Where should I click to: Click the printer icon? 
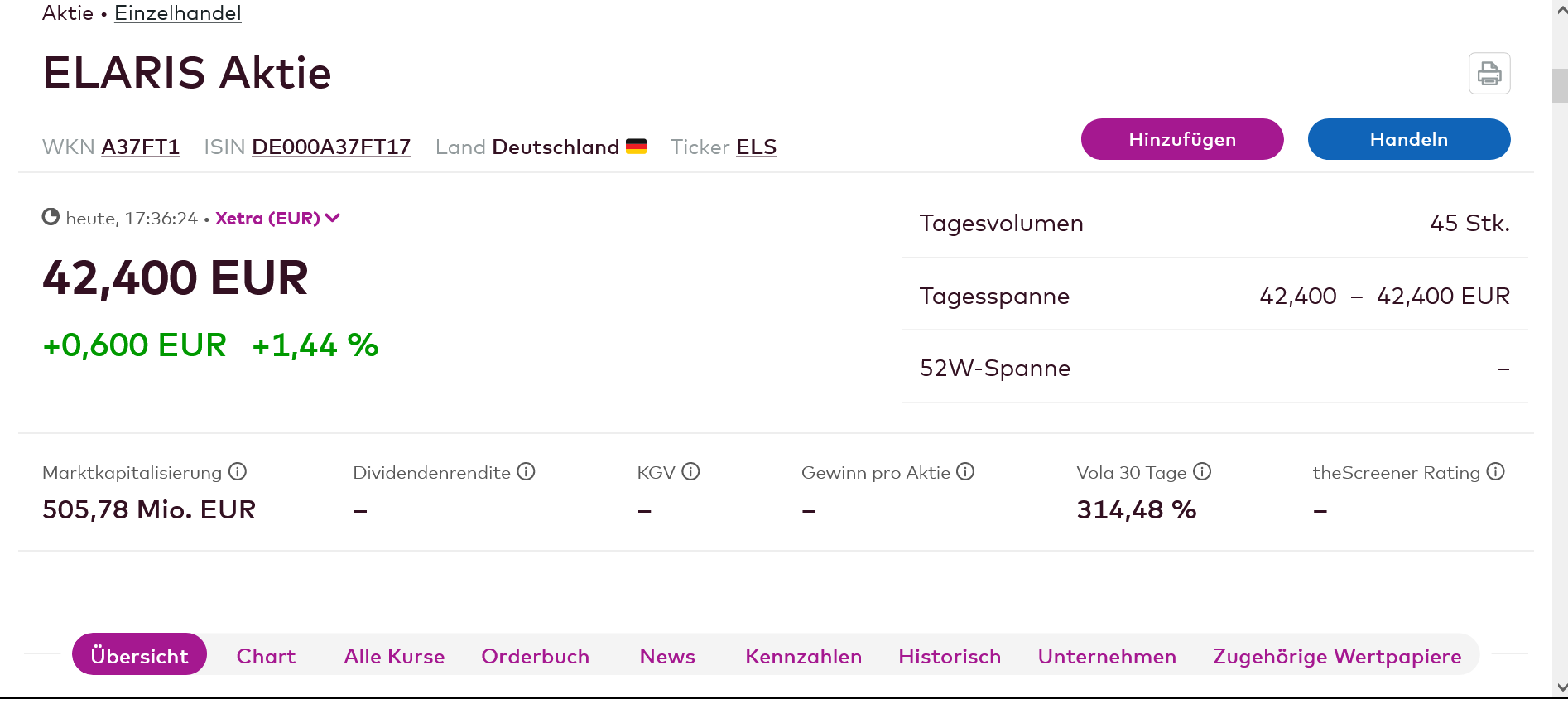pyautogui.click(x=1489, y=73)
